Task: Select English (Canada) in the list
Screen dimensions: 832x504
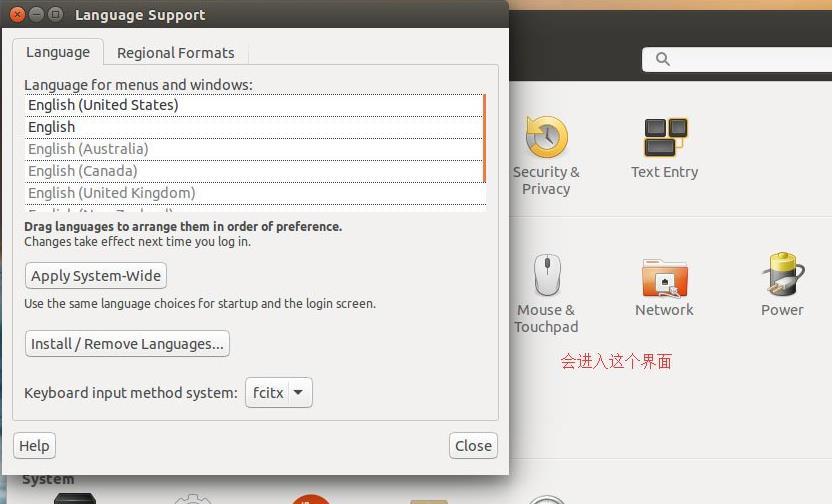Action: tap(82, 171)
